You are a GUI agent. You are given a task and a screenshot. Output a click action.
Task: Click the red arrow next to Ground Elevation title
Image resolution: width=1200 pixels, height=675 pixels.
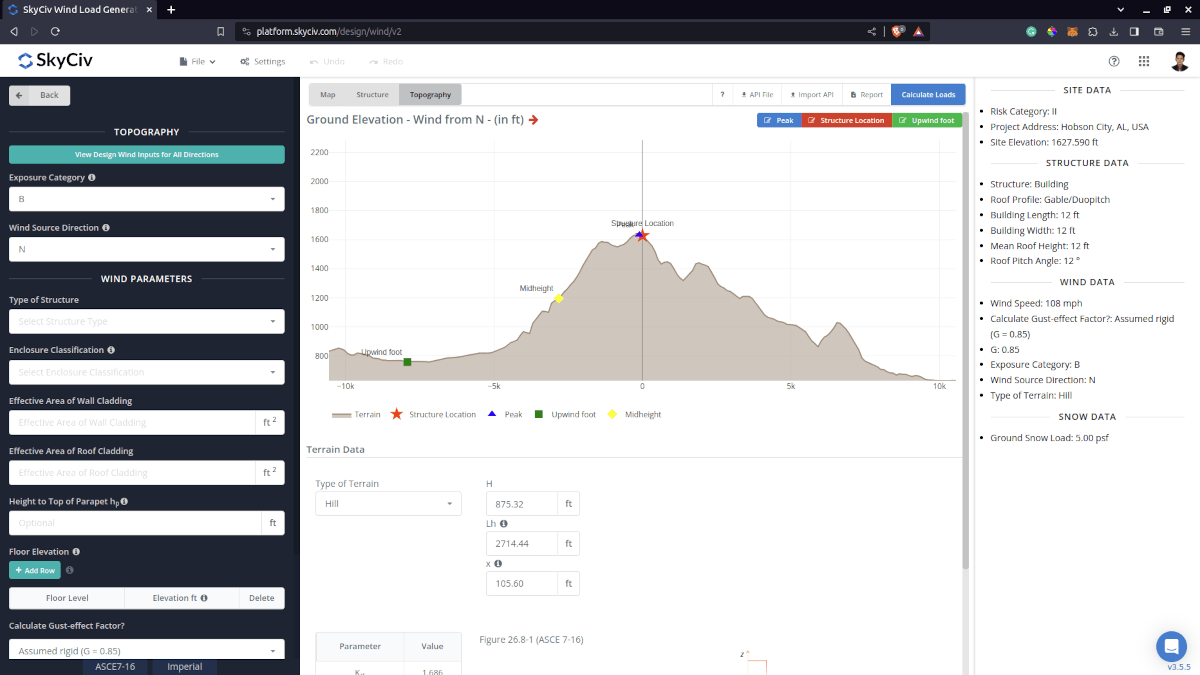[534, 120]
